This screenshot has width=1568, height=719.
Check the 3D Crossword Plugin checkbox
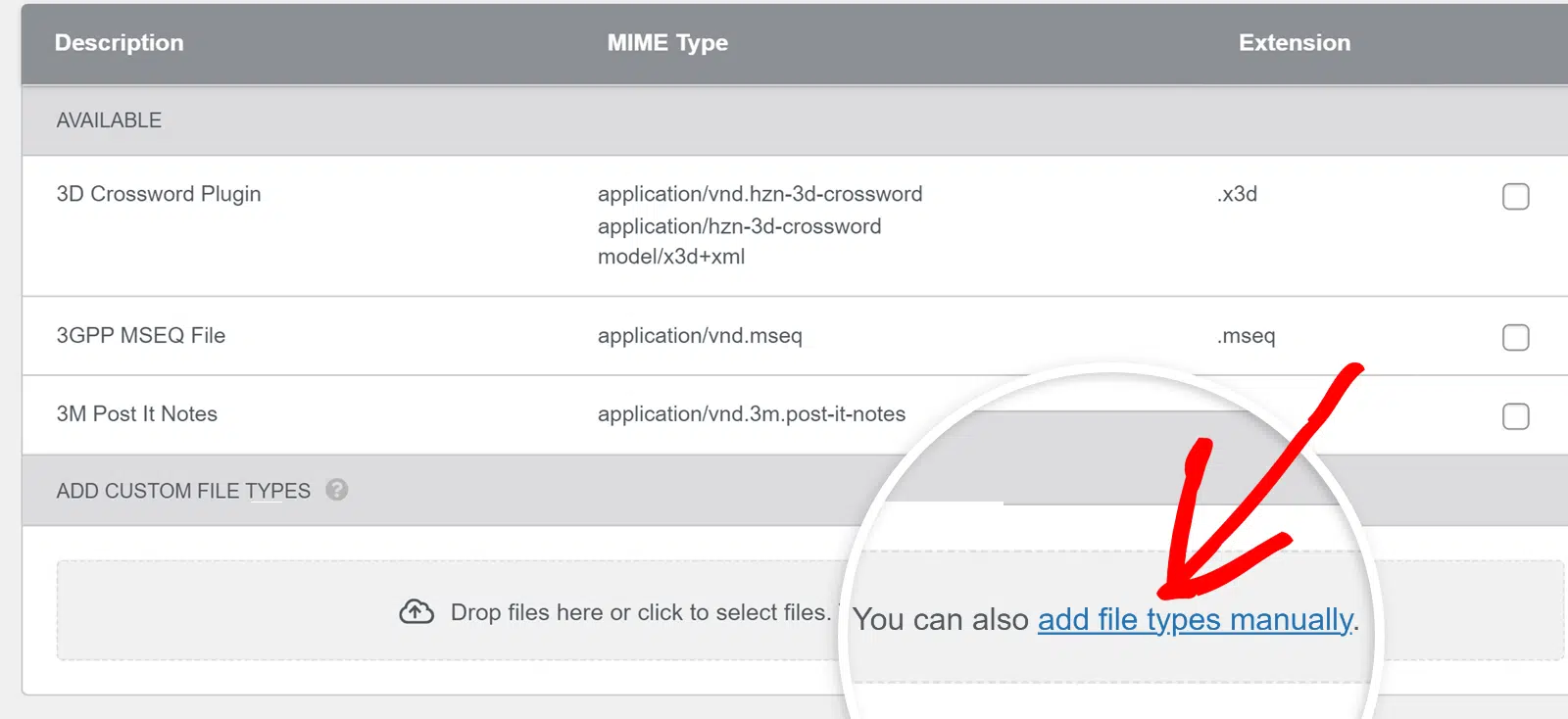click(1515, 196)
